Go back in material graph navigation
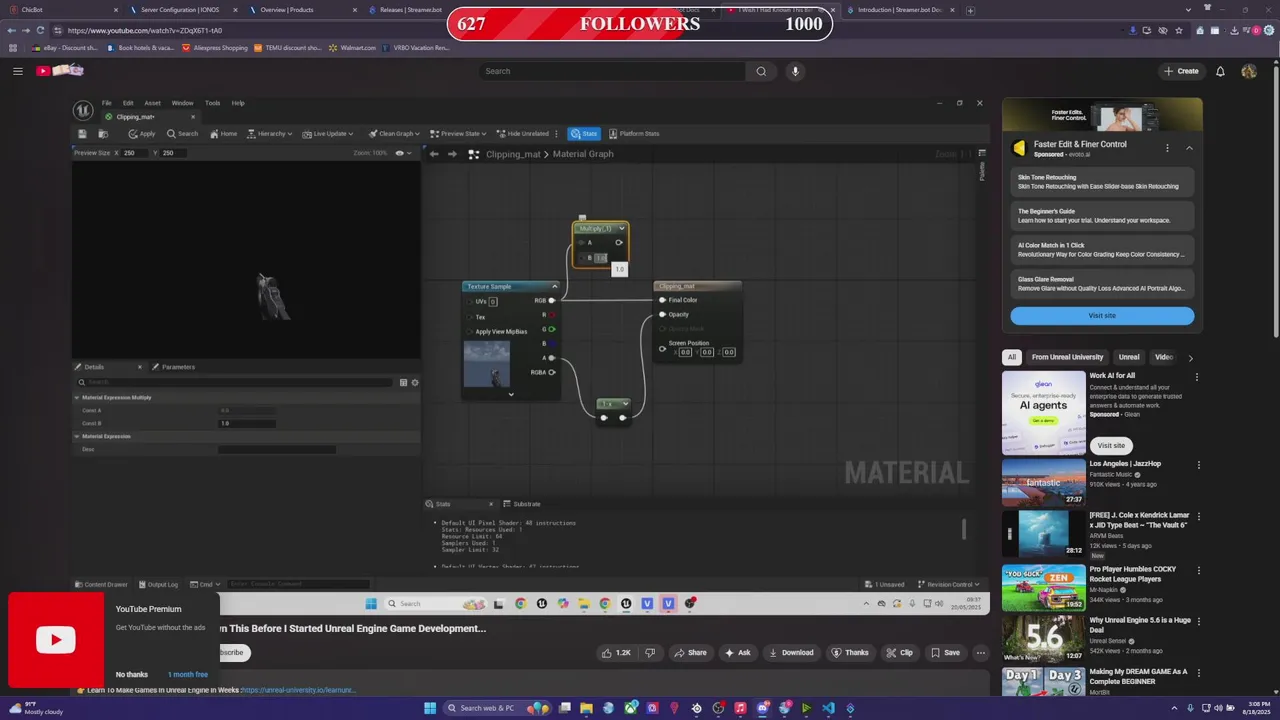 (434, 154)
